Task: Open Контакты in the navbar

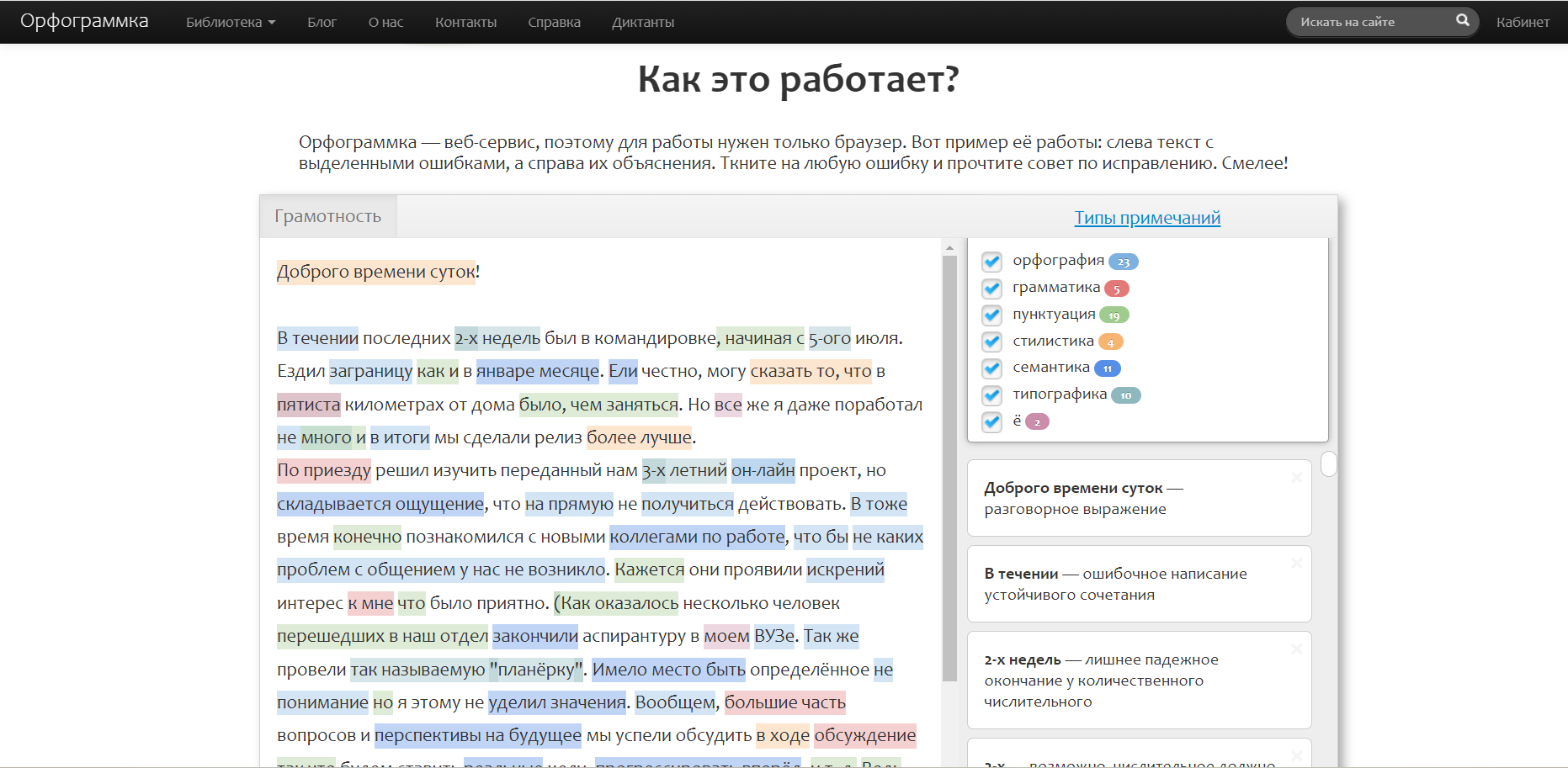Action: coord(465,22)
